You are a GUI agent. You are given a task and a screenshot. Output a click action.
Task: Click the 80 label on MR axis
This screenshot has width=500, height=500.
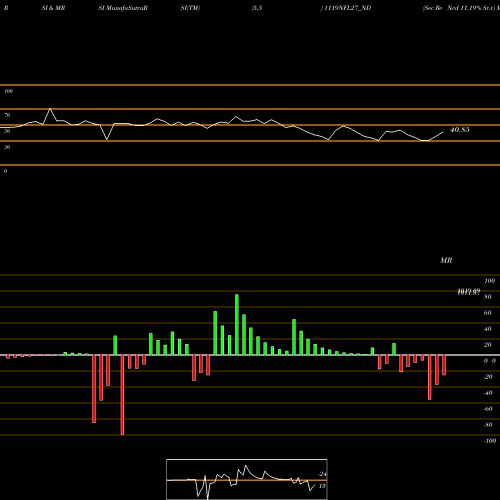tap(488, 297)
